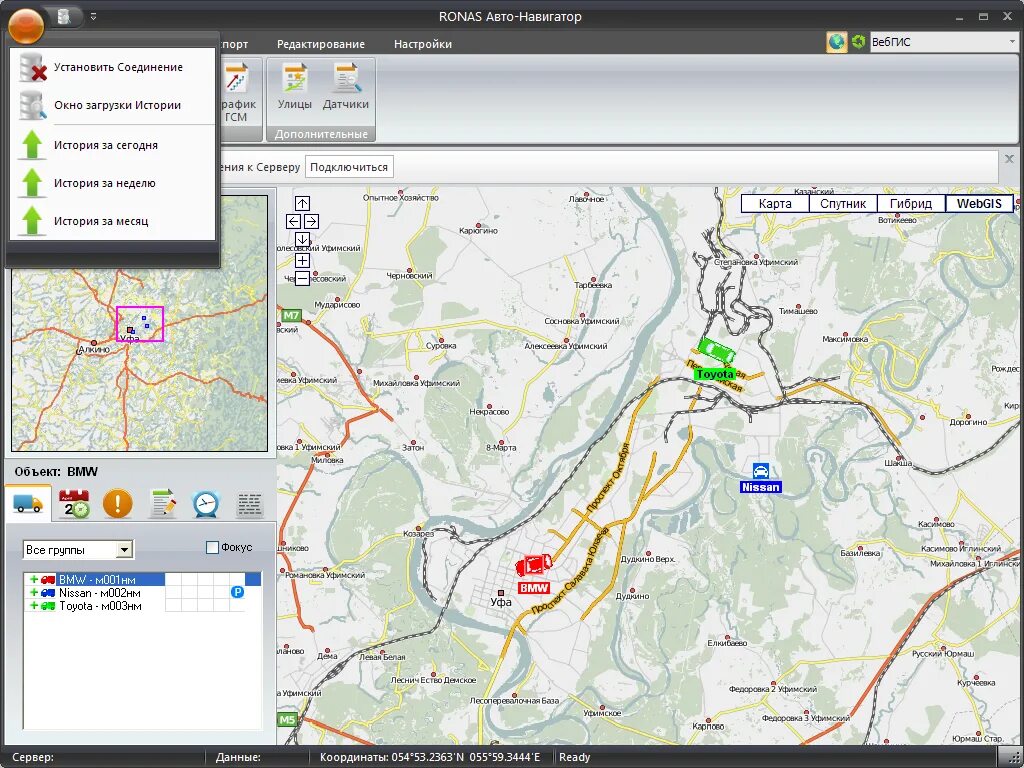This screenshot has height=768, width=1024.
Task: Open the Редактирование ribbon tab
Action: [x=321, y=44]
